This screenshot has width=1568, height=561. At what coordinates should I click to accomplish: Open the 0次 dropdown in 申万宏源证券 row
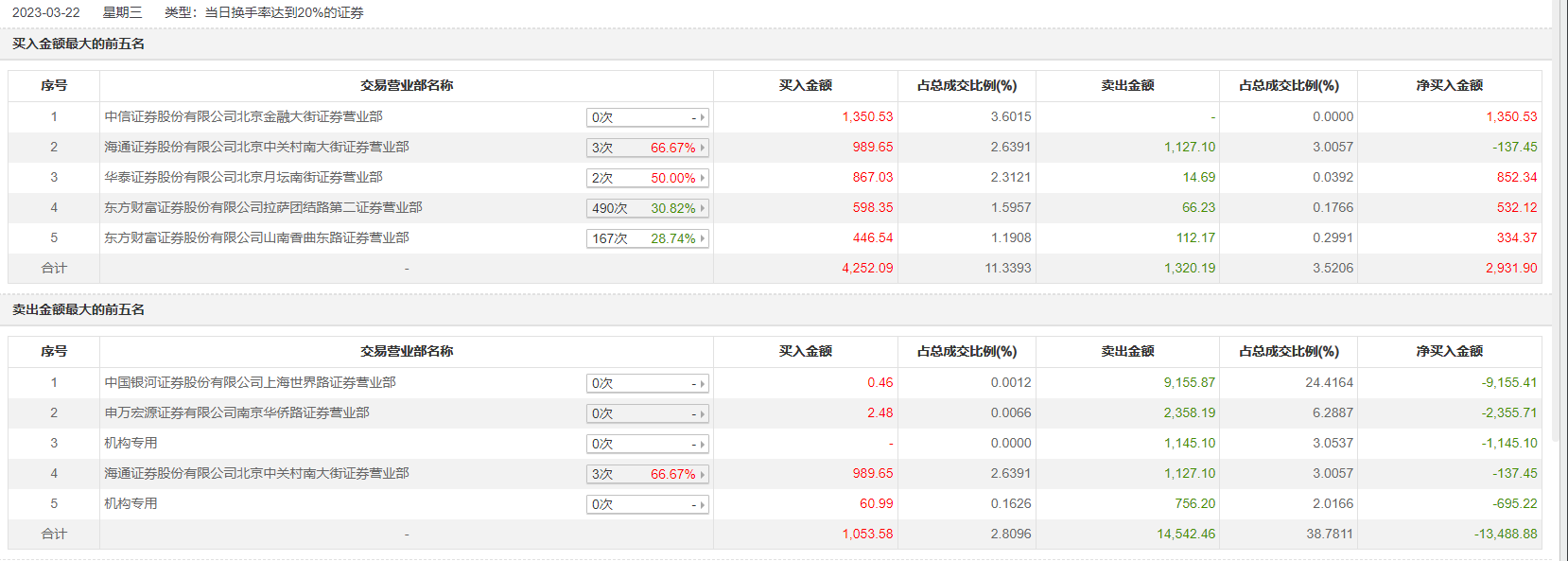[648, 413]
